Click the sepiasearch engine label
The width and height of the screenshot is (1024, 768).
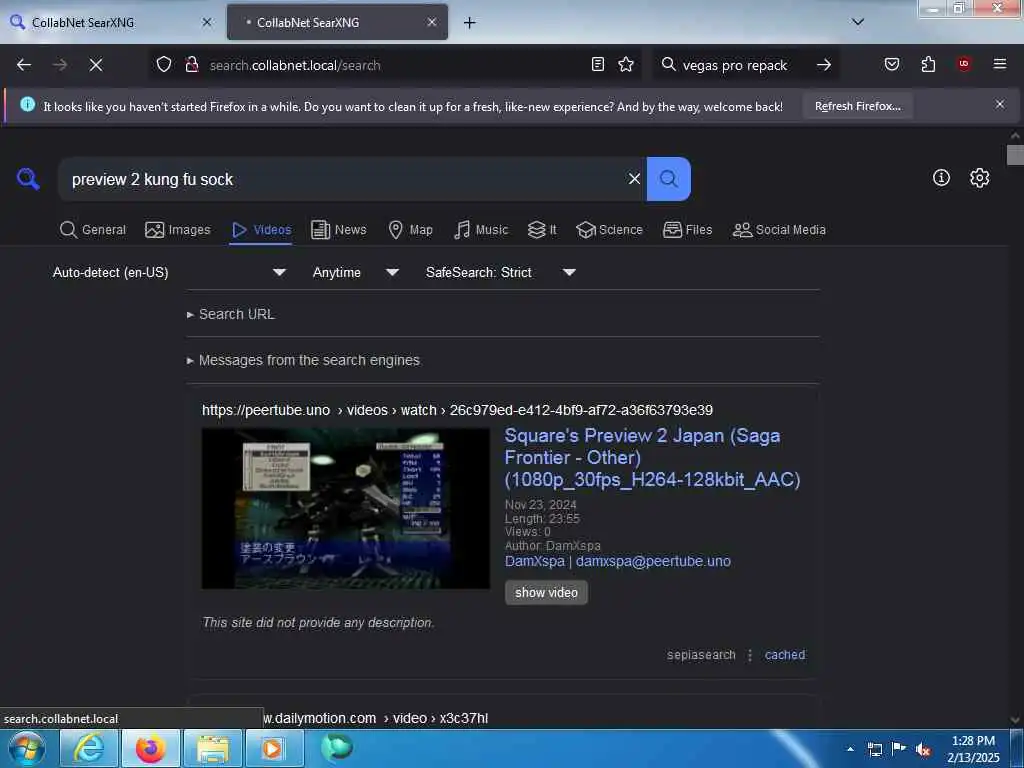click(x=701, y=655)
